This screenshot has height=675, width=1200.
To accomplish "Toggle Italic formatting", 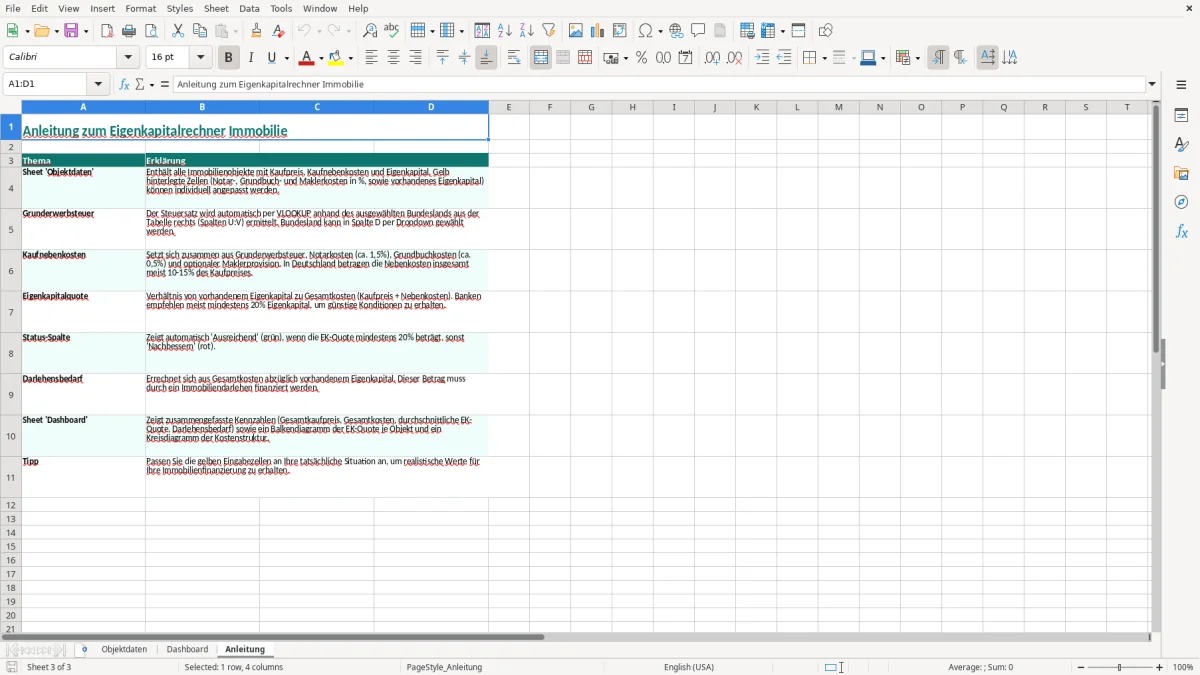I will click(x=250, y=58).
